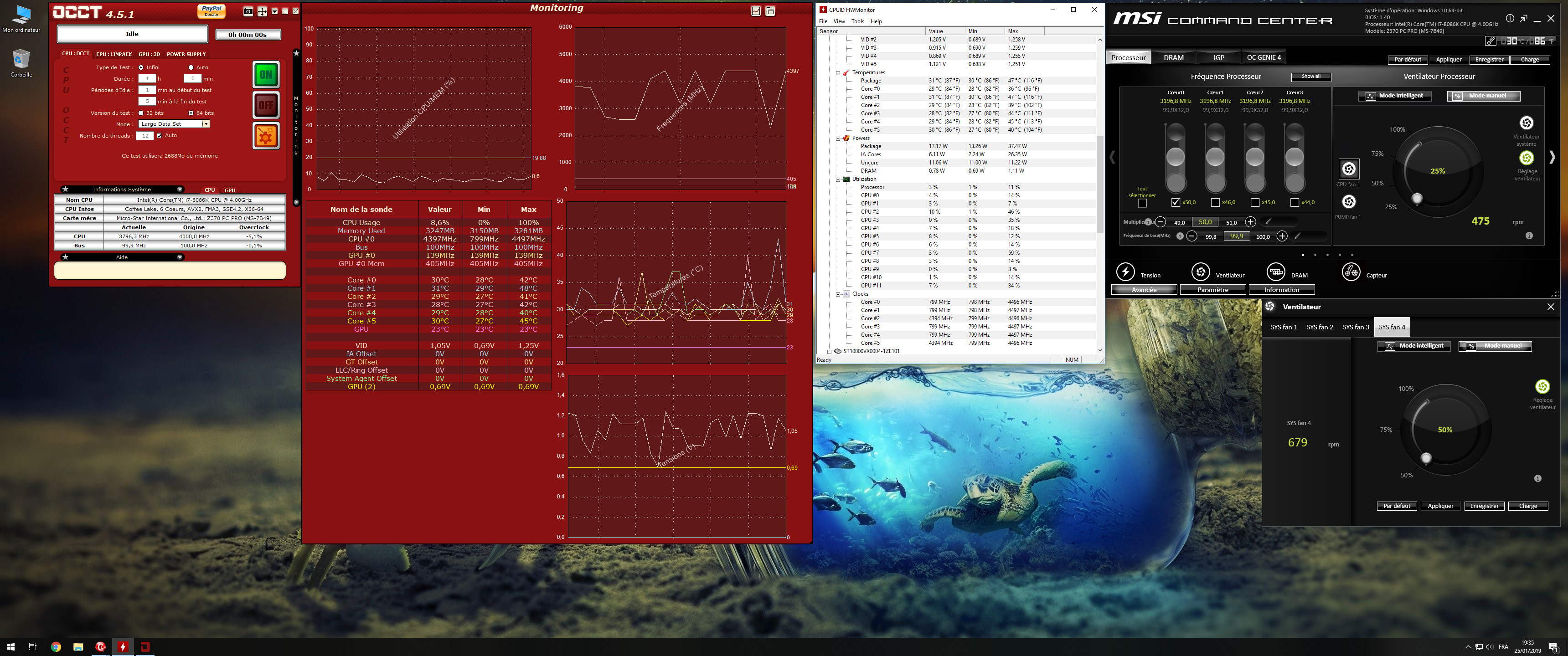Check the Tout sélectionner checkbox
The image size is (1568, 656).
(x=1142, y=203)
